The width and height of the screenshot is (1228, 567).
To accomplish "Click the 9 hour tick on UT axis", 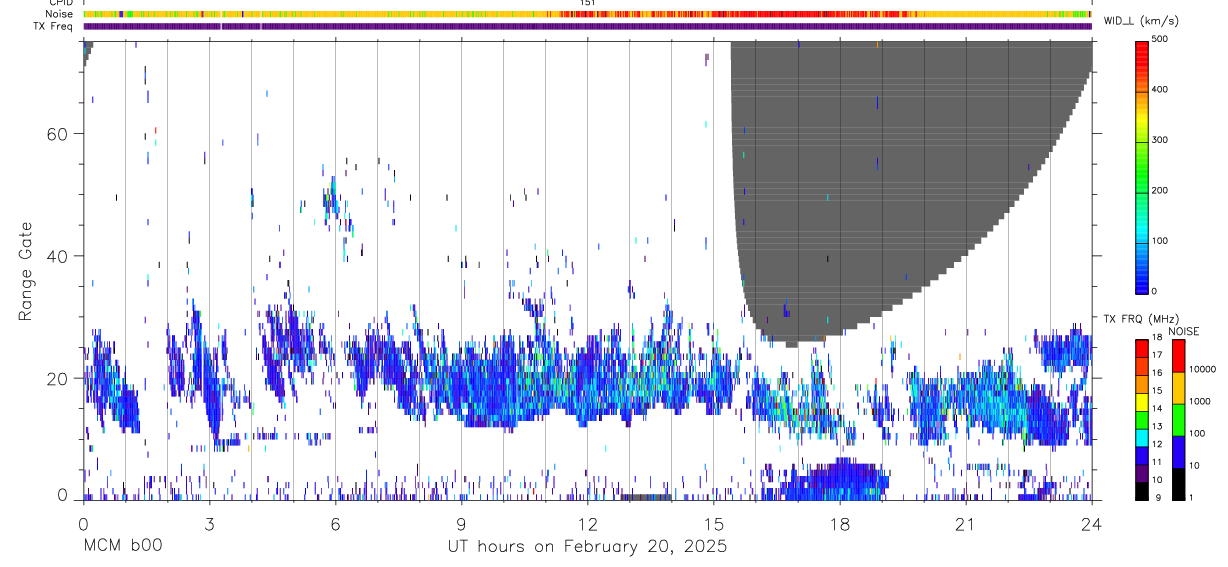I will tap(462, 523).
